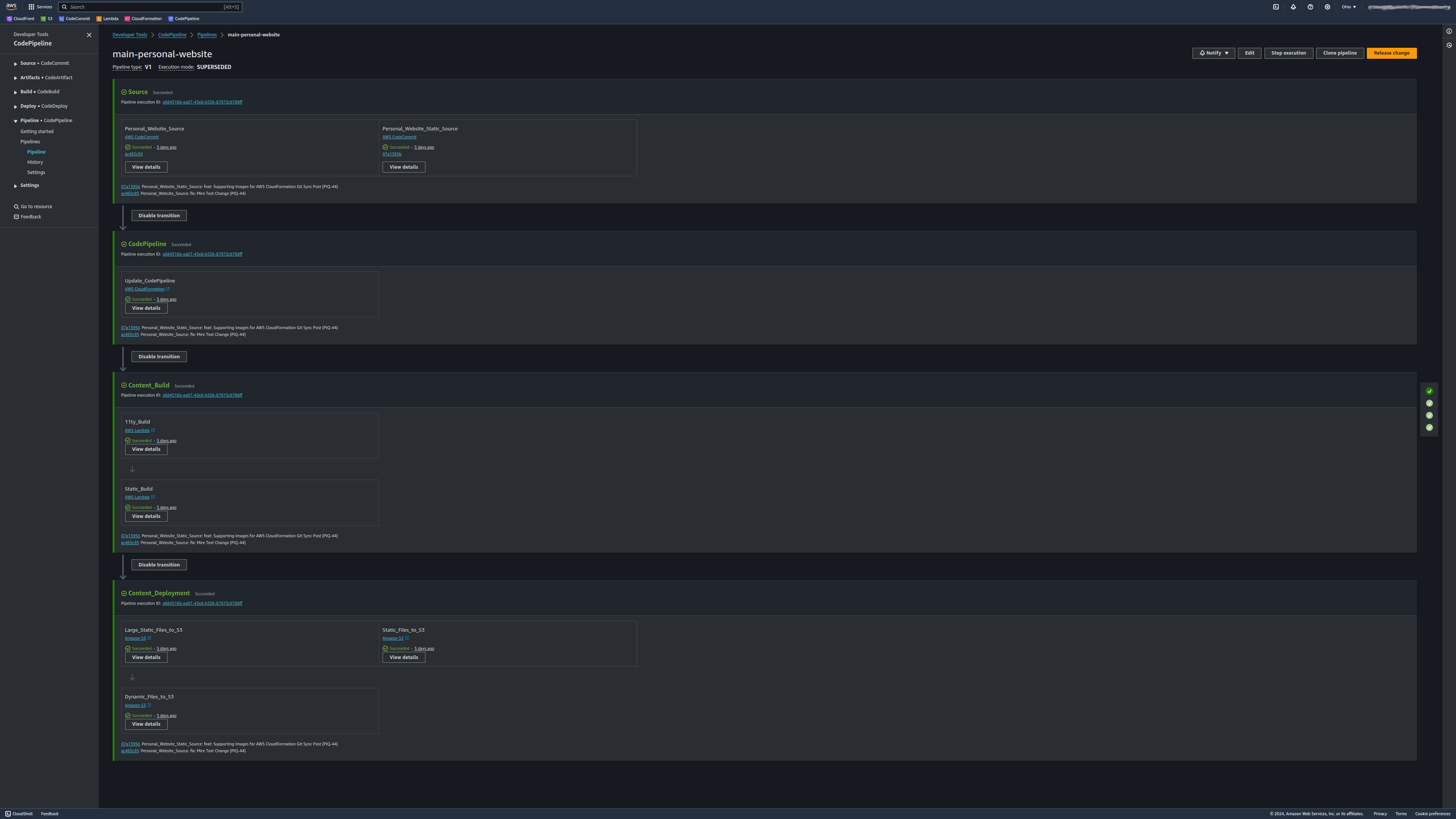Open the Privacy link in the footer

click(1380, 814)
